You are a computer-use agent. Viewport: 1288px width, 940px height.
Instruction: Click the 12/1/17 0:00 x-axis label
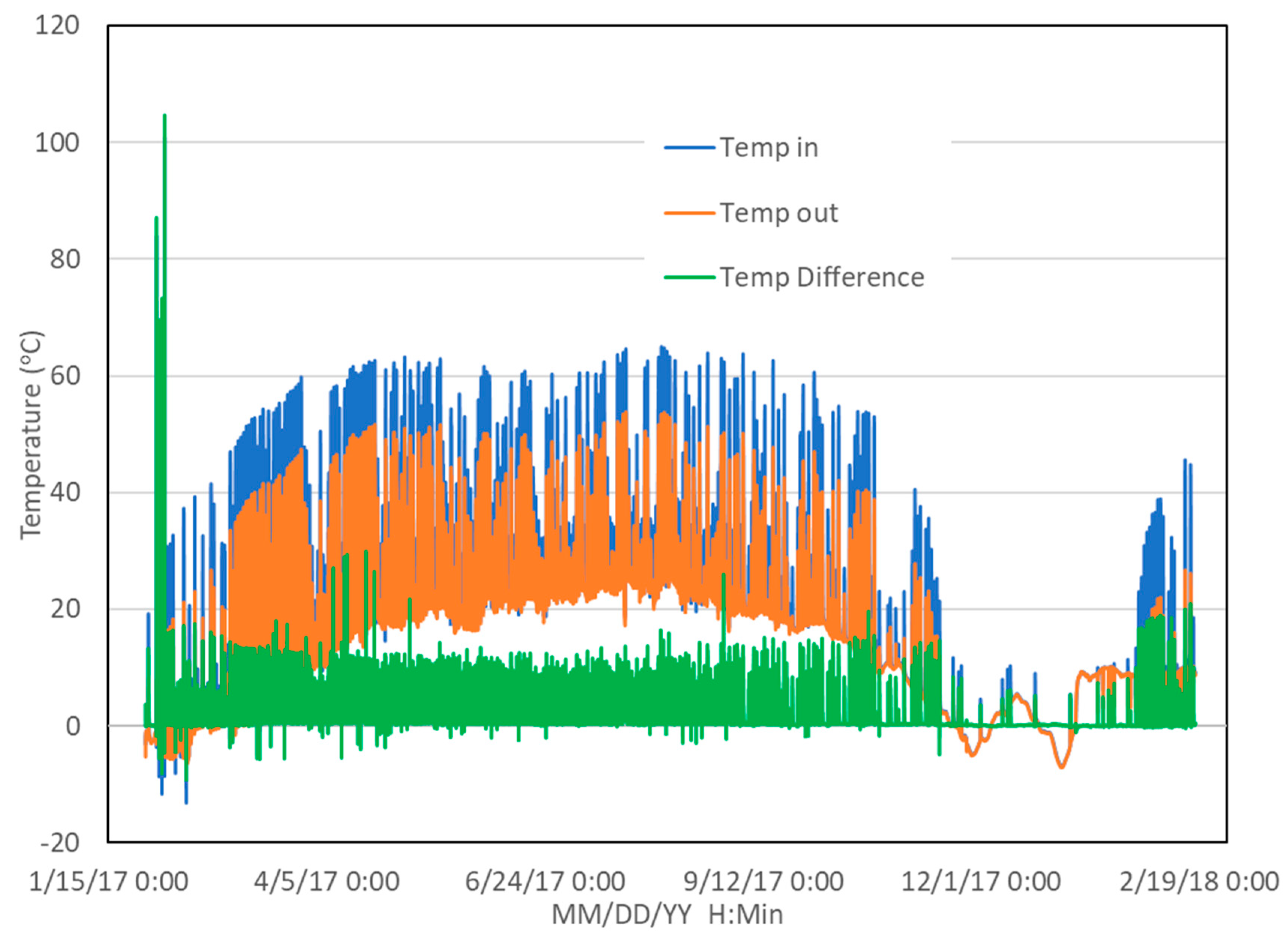981,882
